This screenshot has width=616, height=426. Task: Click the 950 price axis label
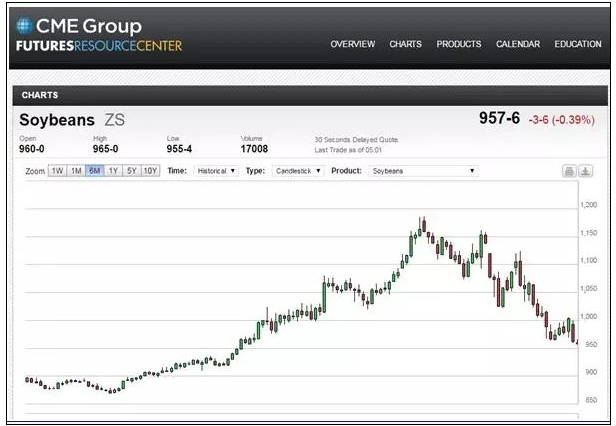pyautogui.click(x=591, y=344)
